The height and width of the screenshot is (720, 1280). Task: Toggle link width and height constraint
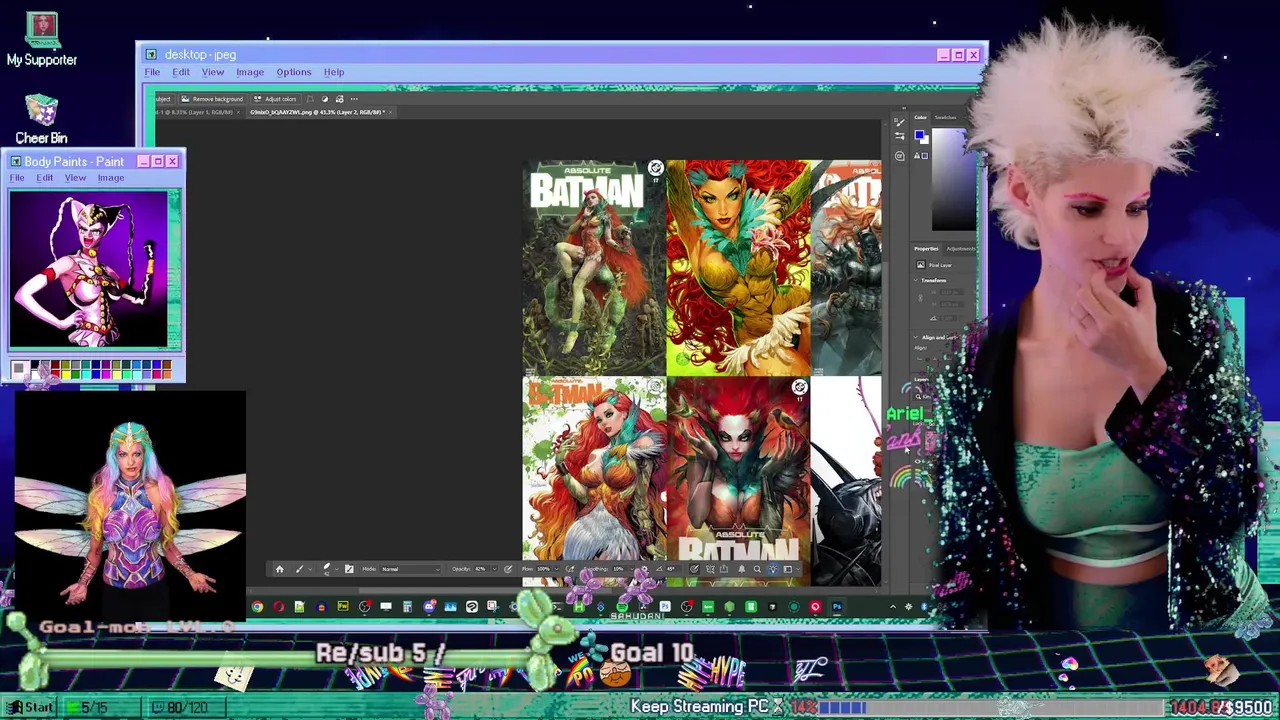920,298
